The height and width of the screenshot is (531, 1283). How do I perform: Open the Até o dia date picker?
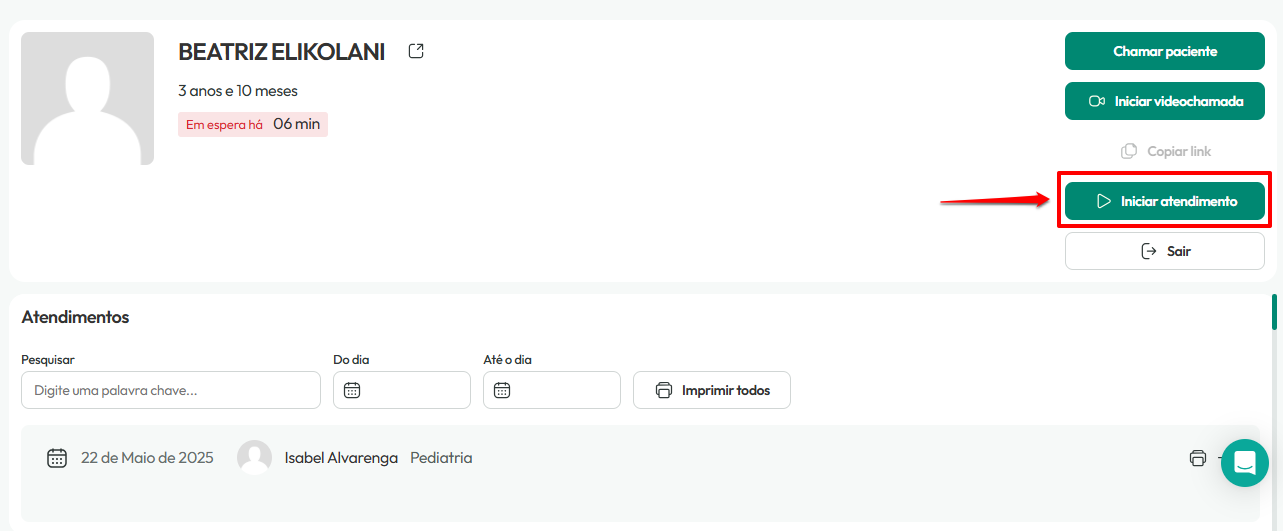pyautogui.click(x=552, y=390)
